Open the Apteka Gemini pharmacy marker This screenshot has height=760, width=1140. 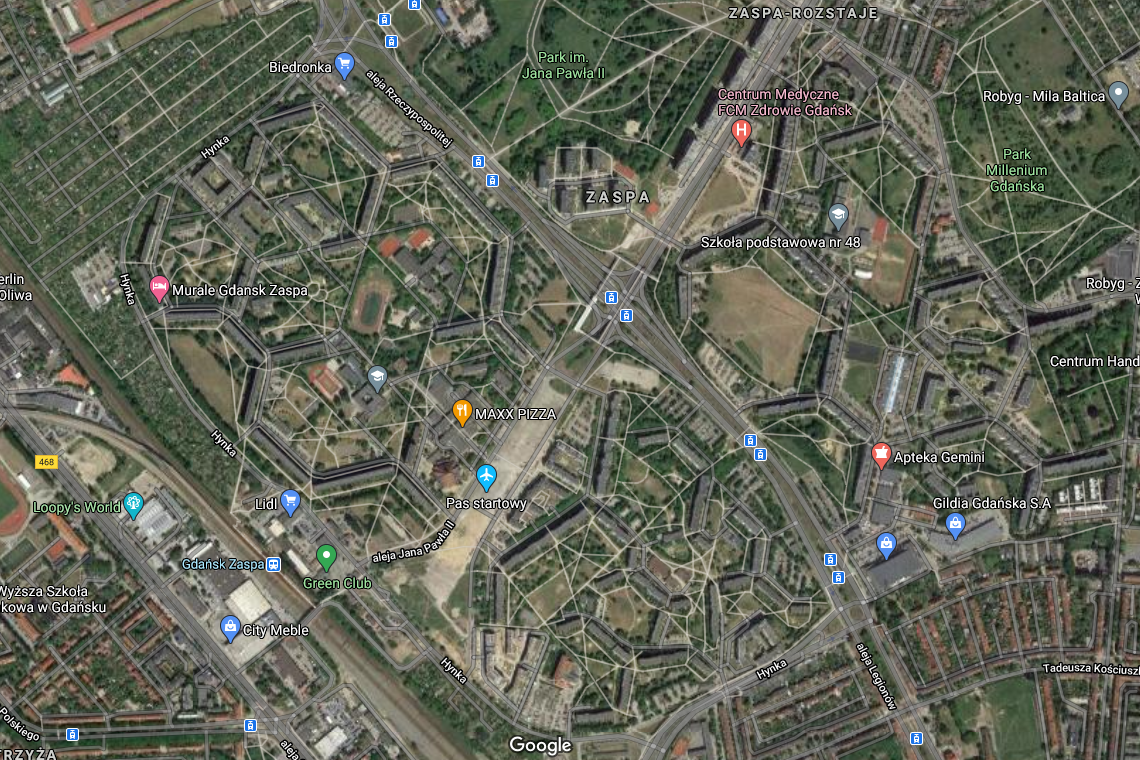(x=881, y=456)
